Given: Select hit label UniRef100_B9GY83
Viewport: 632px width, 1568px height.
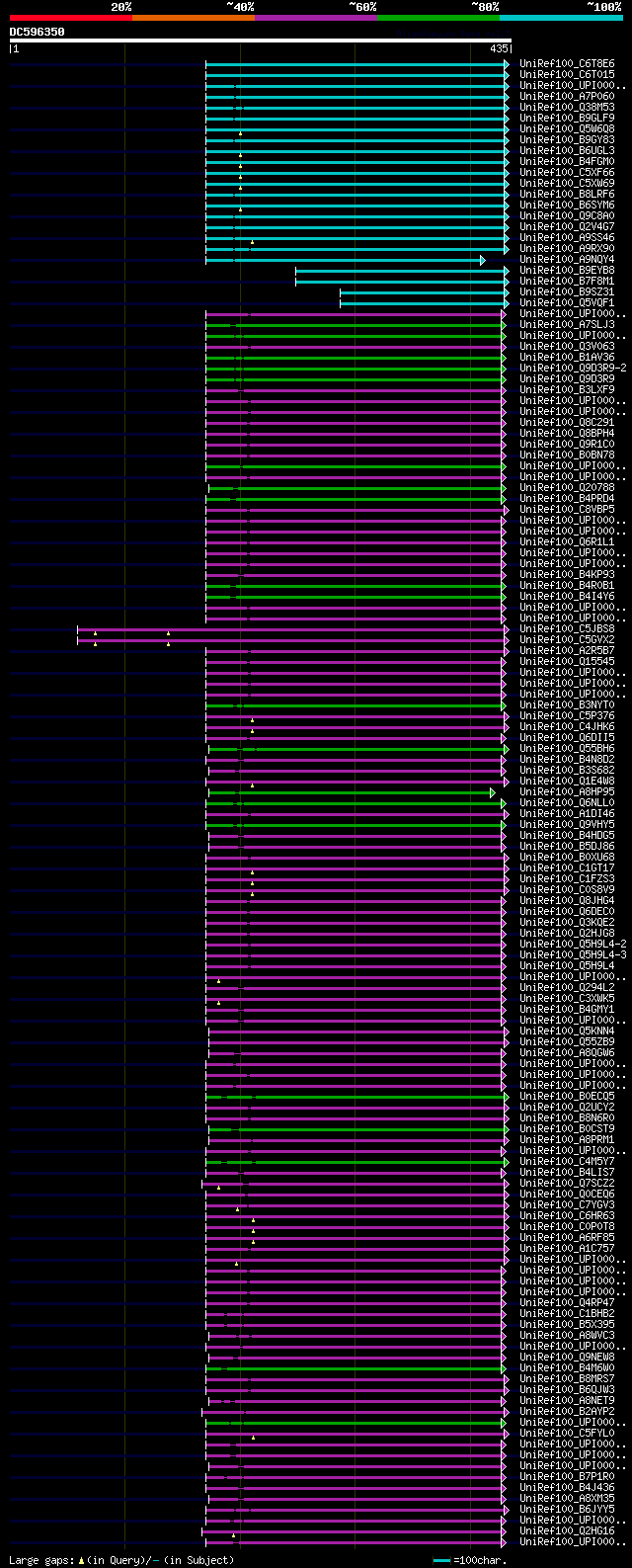Looking at the screenshot, I should [x=567, y=140].
